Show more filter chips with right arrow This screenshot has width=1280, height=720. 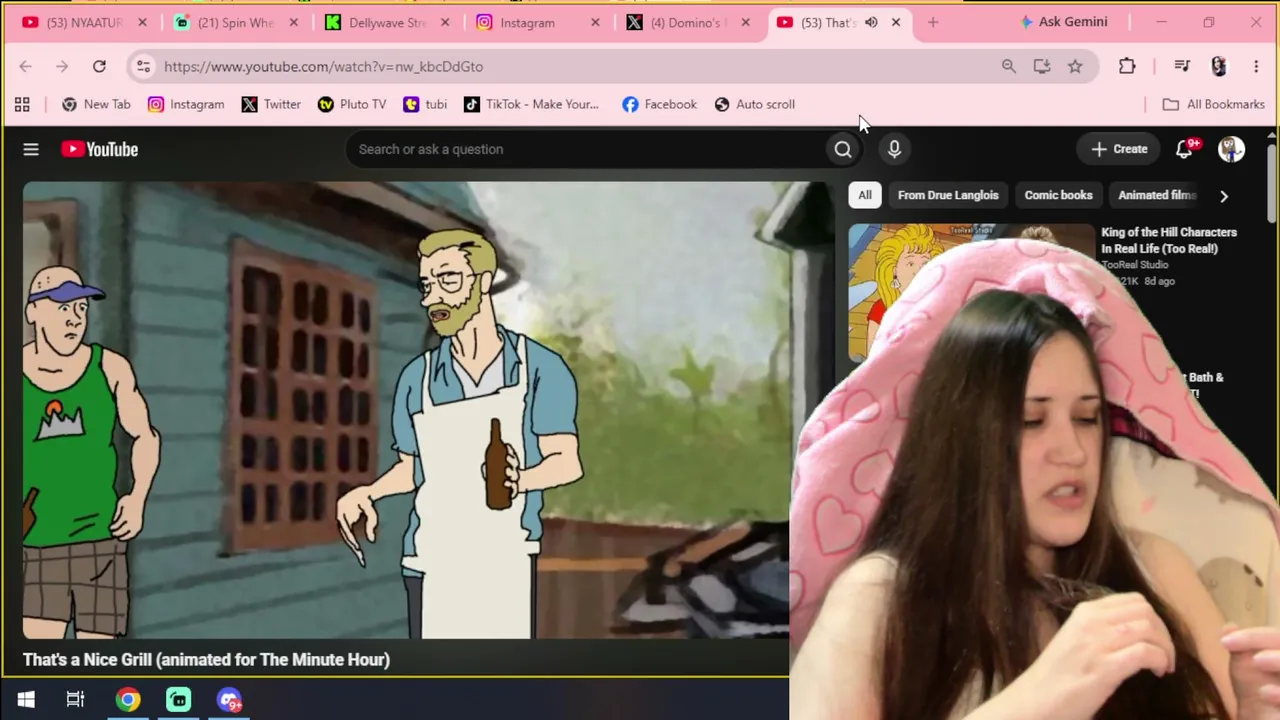1223,196
